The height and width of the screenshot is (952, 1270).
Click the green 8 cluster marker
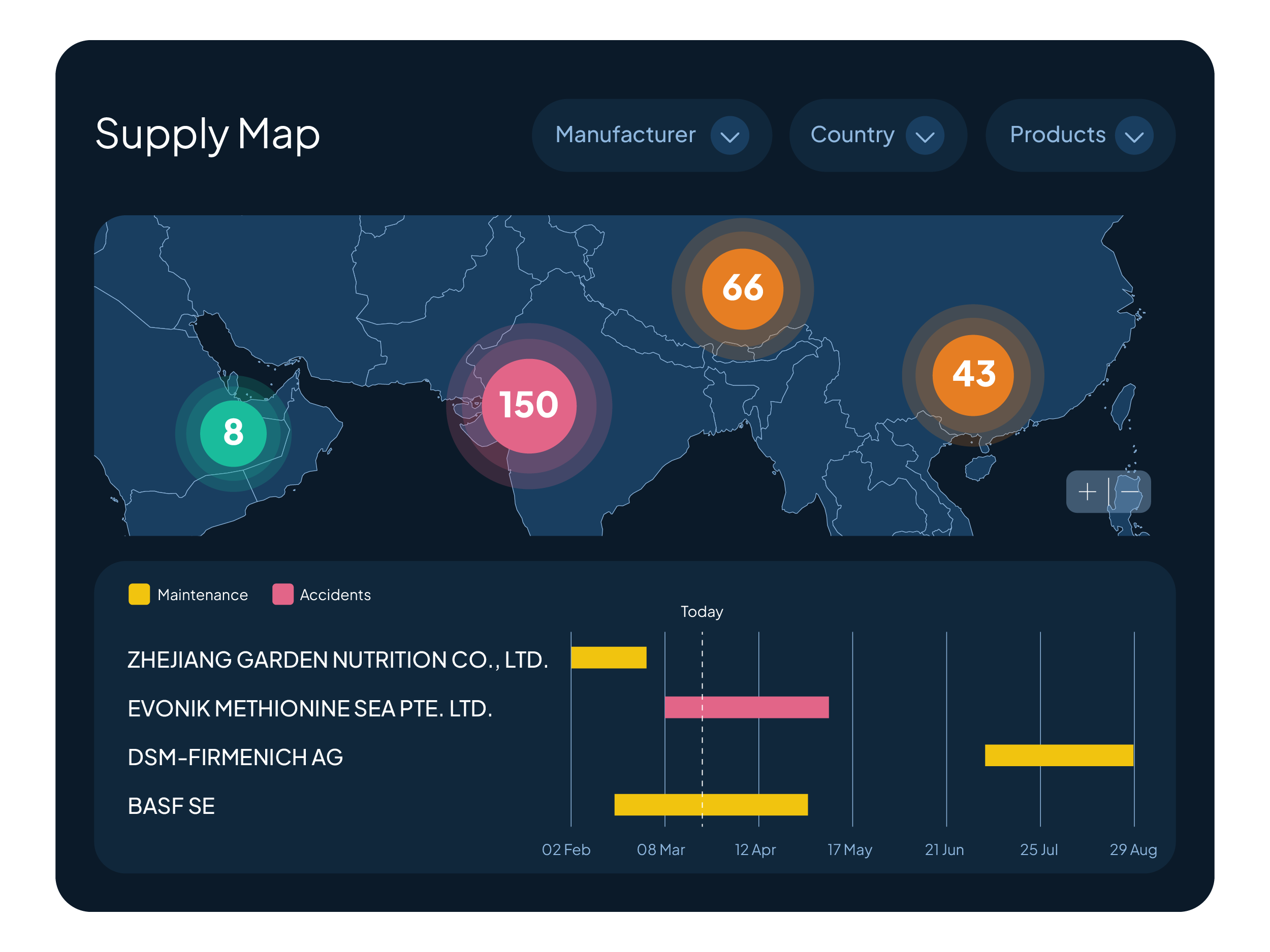233,433
